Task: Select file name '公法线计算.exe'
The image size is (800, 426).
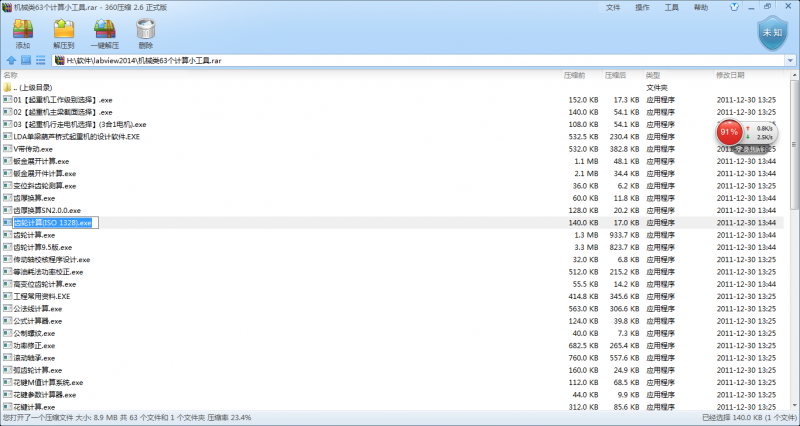Action: 38,309
